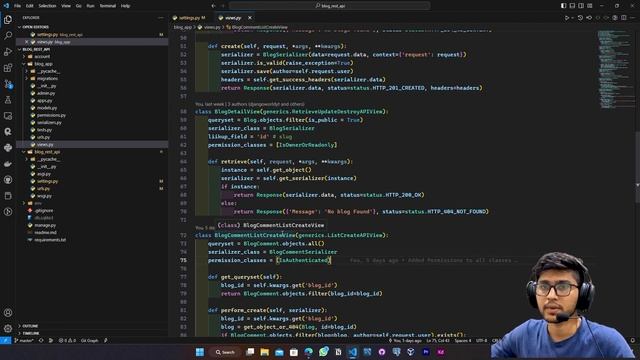
Task: Open Visual Studio Code from the taskbar
Action: pyautogui.click(x=353, y=352)
